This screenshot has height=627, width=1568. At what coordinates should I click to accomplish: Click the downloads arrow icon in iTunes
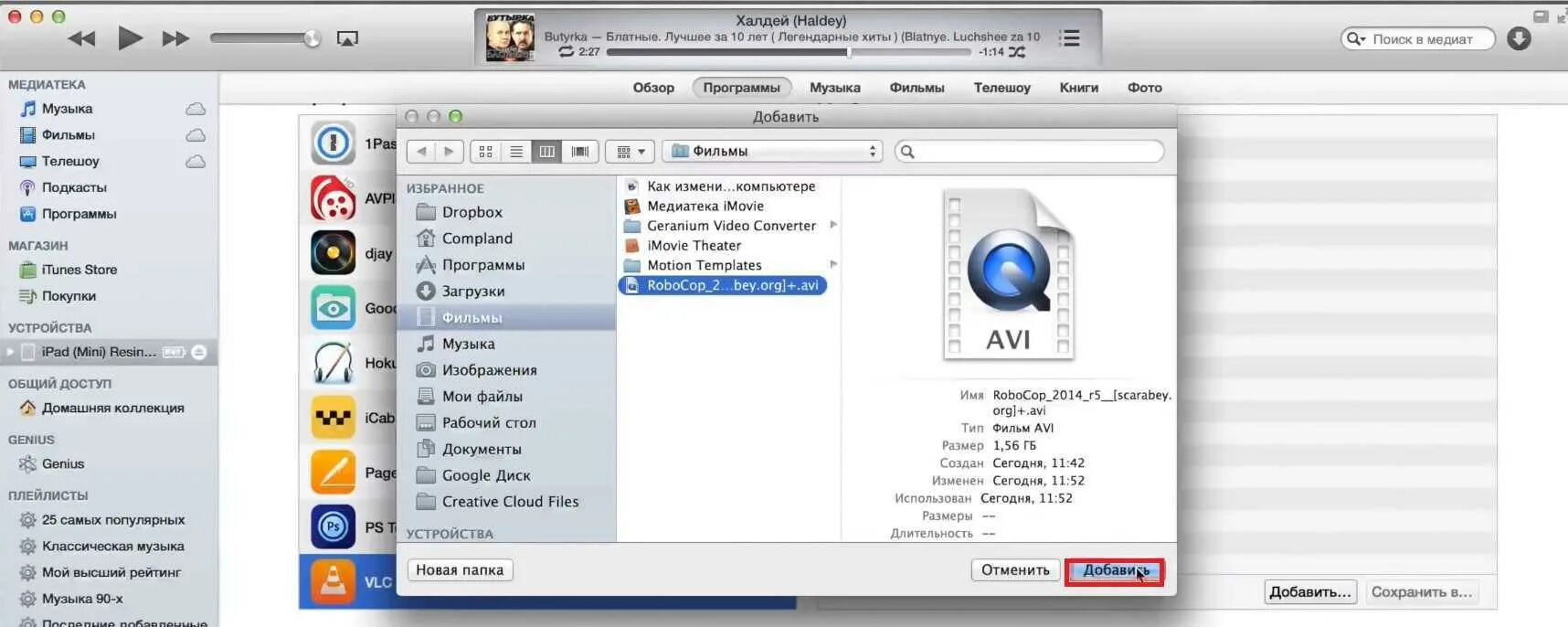click(x=1519, y=38)
